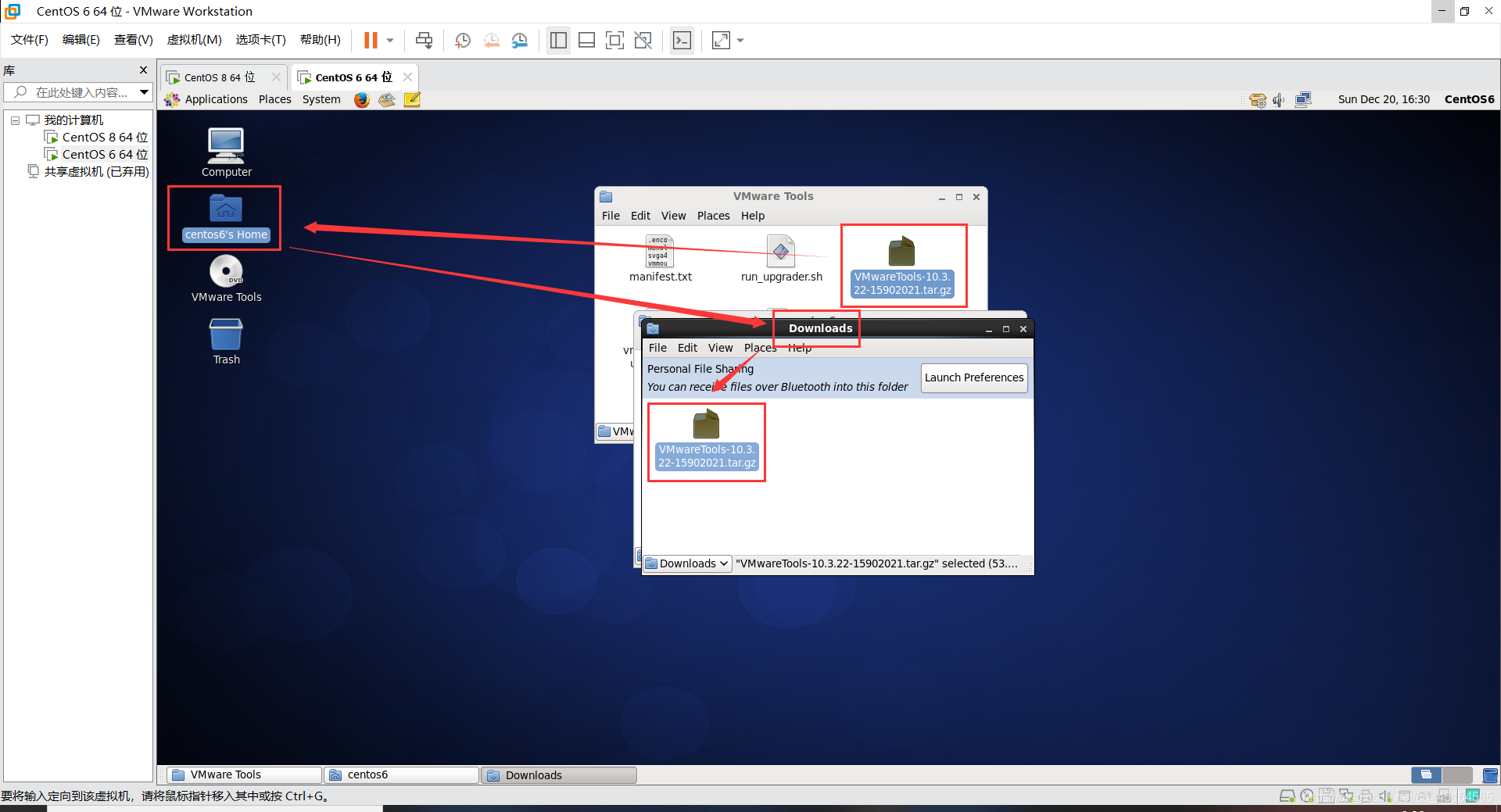Image resolution: width=1501 pixels, height=812 pixels.
Task: Select manifest.txt in VMware Tools window
Action: point(661,259)
